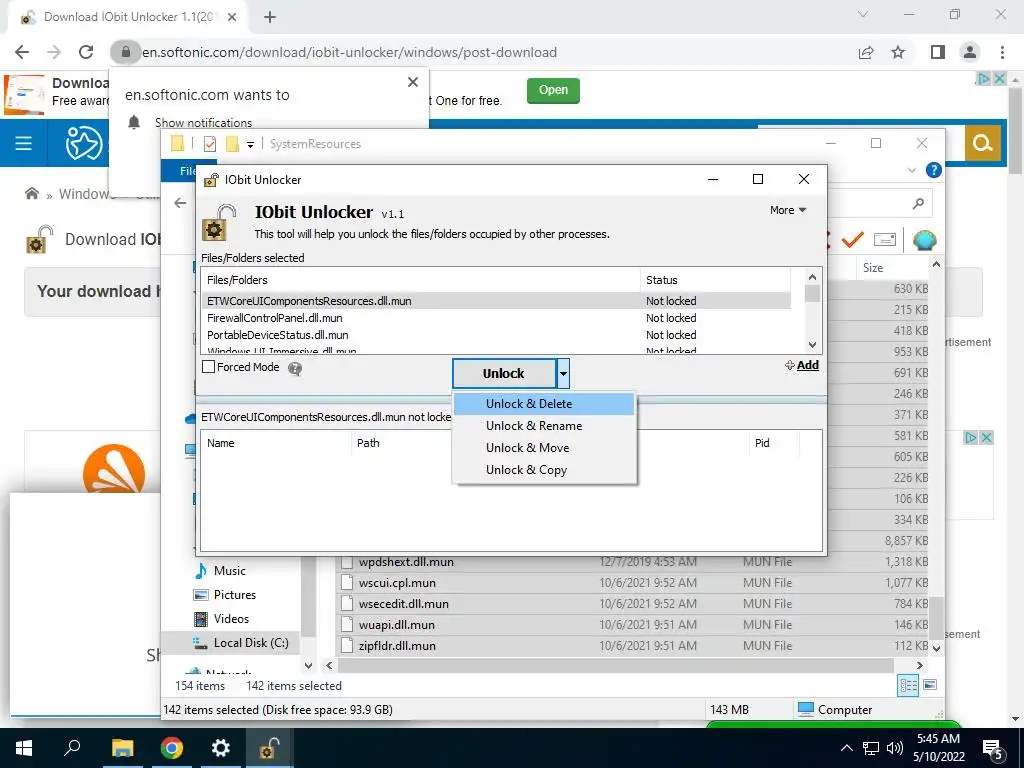The image size is (1024, 768).
Task: Choose Unlock & Rename from menu
Action: [543, 426]
